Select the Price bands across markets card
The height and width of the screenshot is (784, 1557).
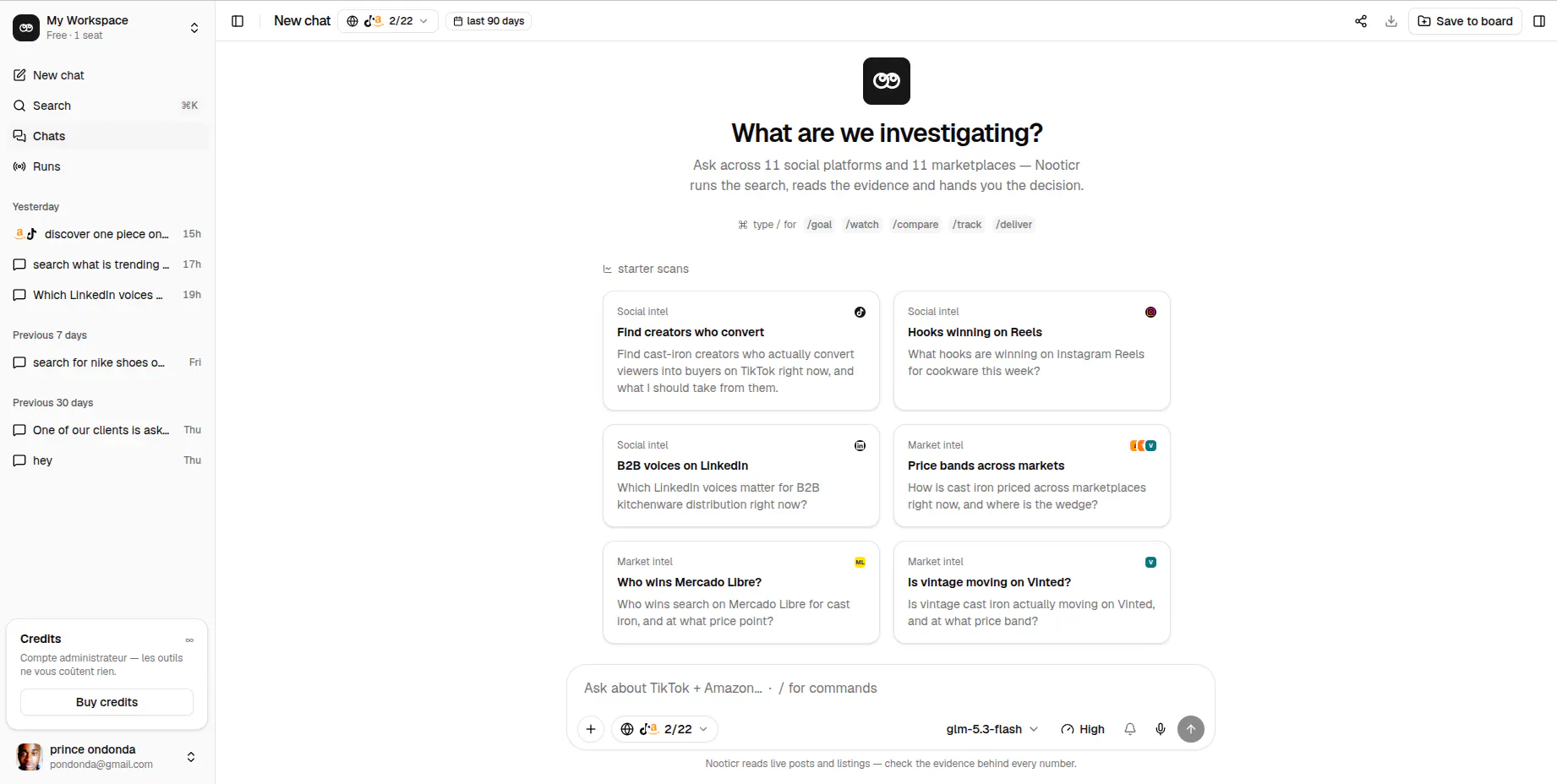pos(1032,476)
